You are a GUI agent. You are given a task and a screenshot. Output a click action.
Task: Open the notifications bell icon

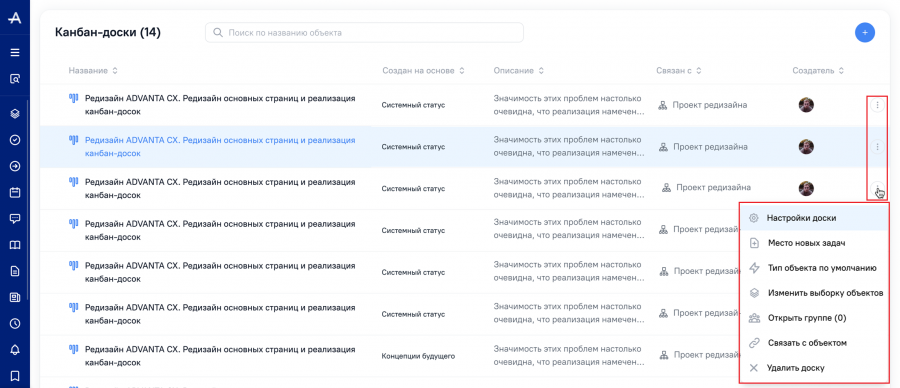click(x=15, y=350)
